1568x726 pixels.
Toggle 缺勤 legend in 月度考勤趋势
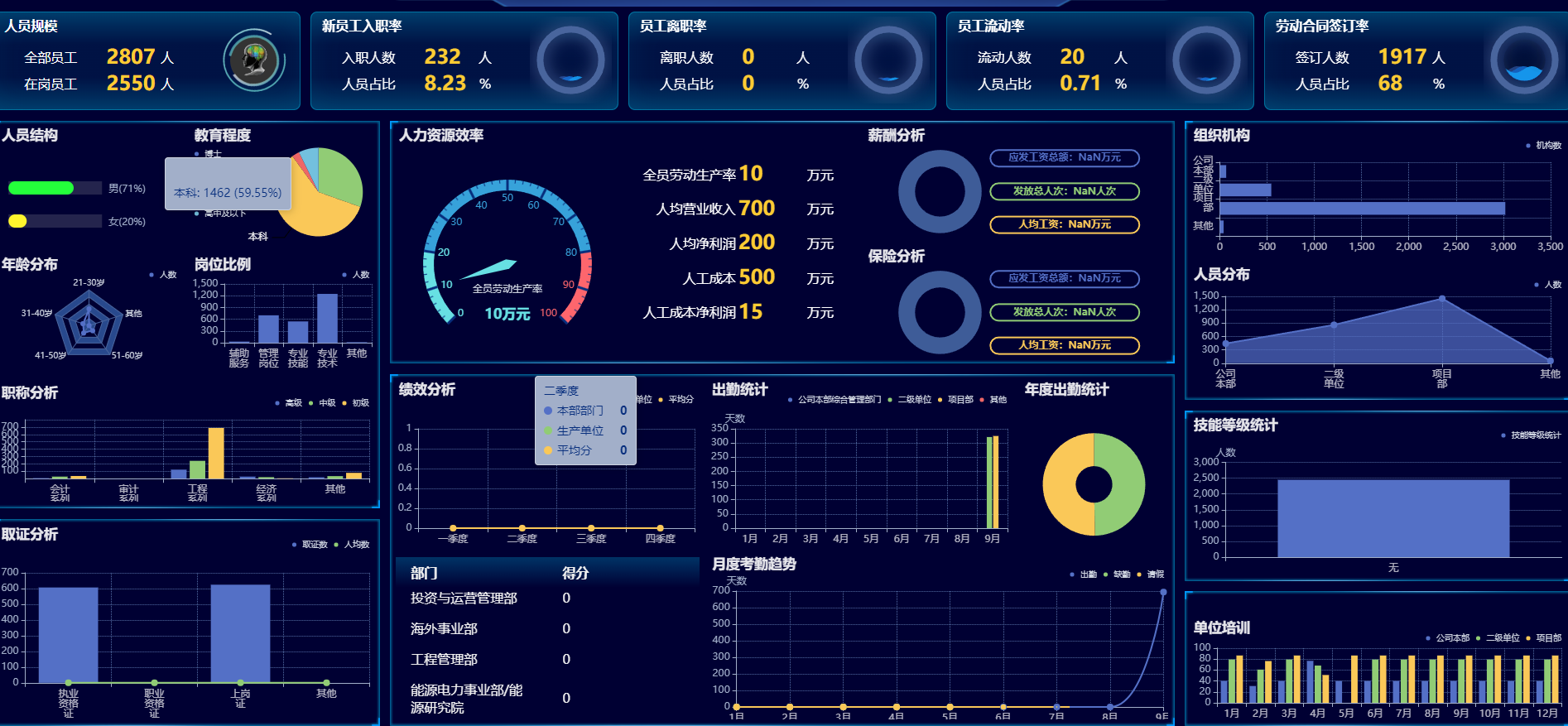click(x=1117, y=575)
